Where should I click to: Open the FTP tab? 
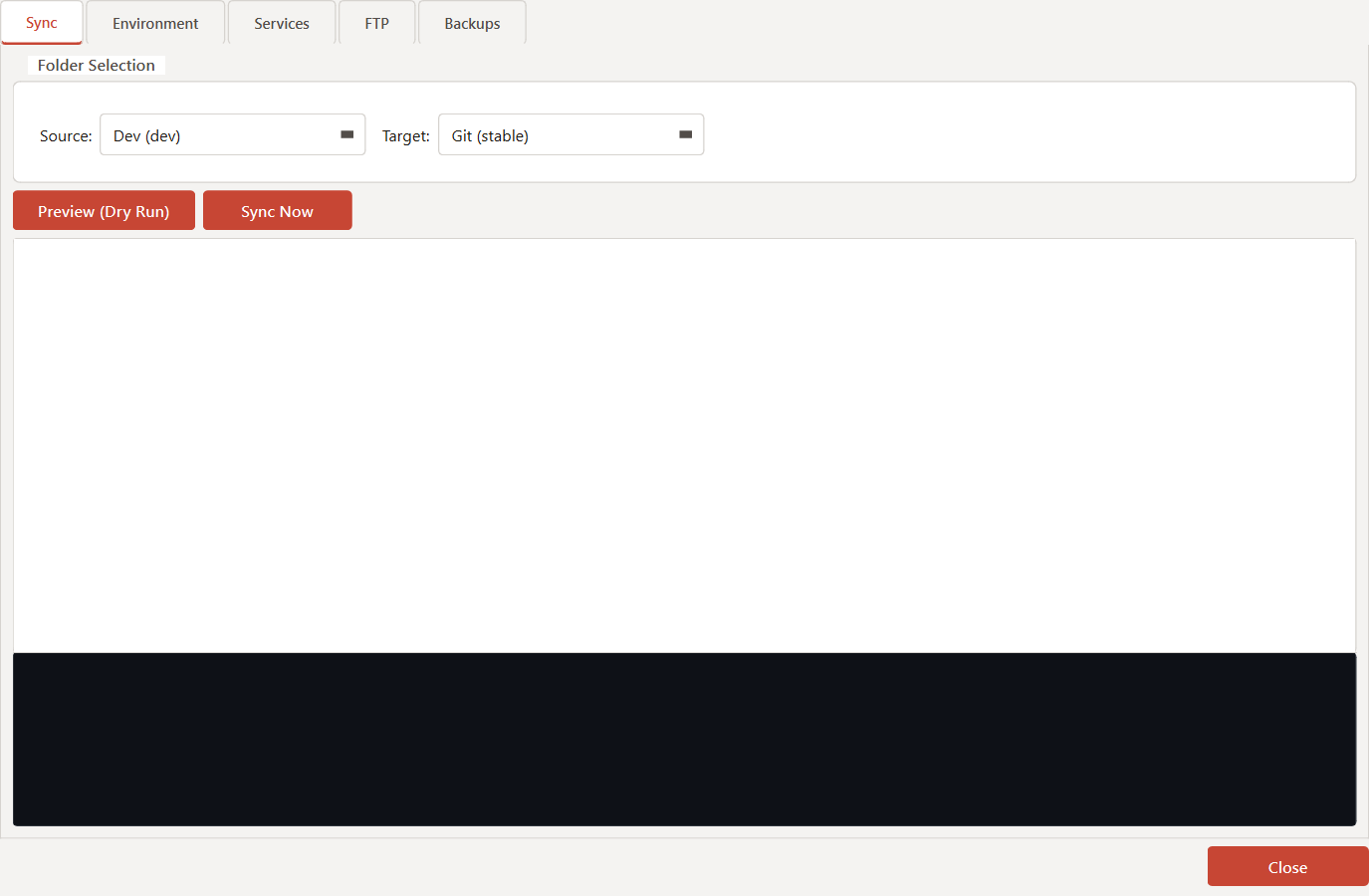(376, 22)
